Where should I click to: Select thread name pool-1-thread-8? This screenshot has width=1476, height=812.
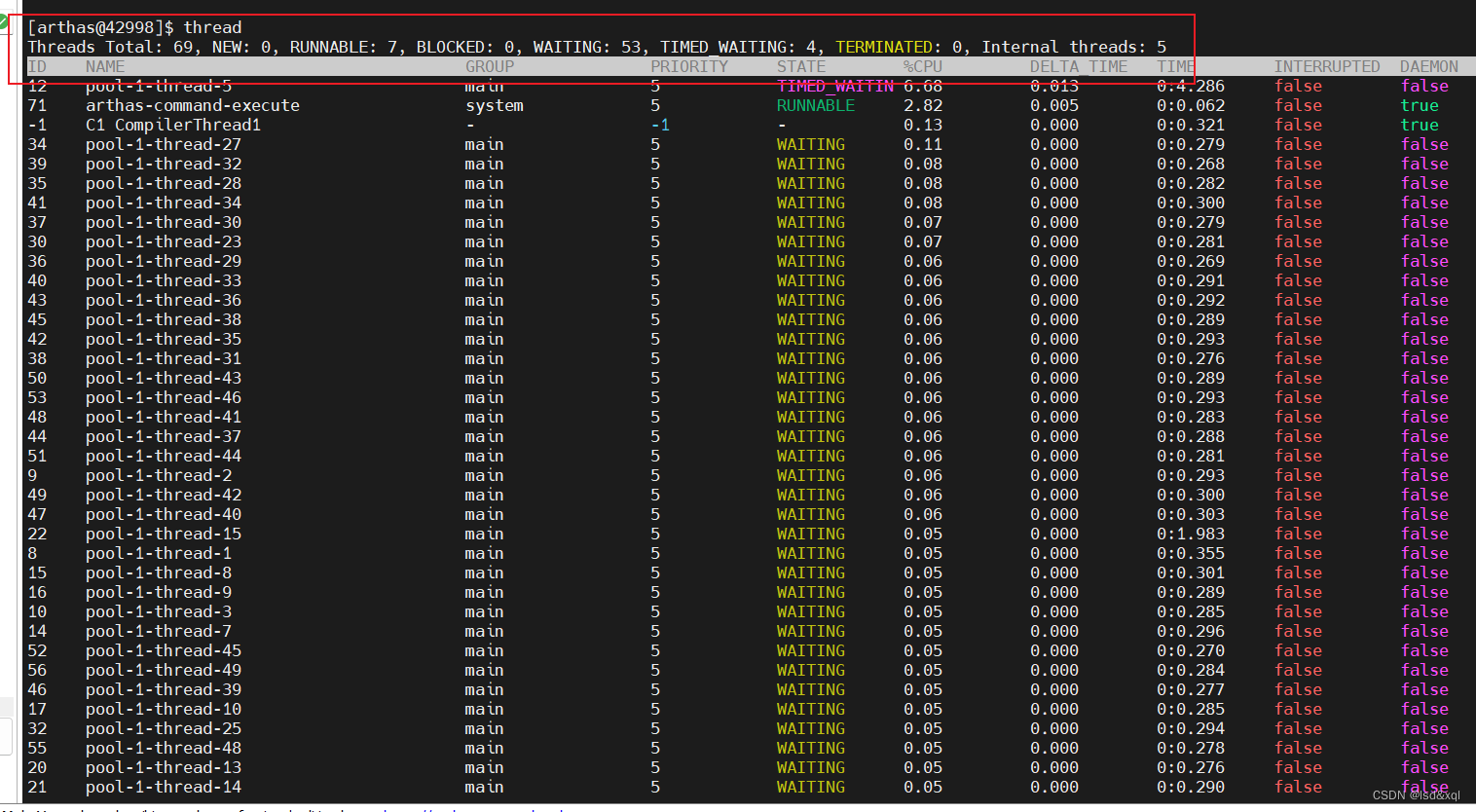[x=159, y=572]
